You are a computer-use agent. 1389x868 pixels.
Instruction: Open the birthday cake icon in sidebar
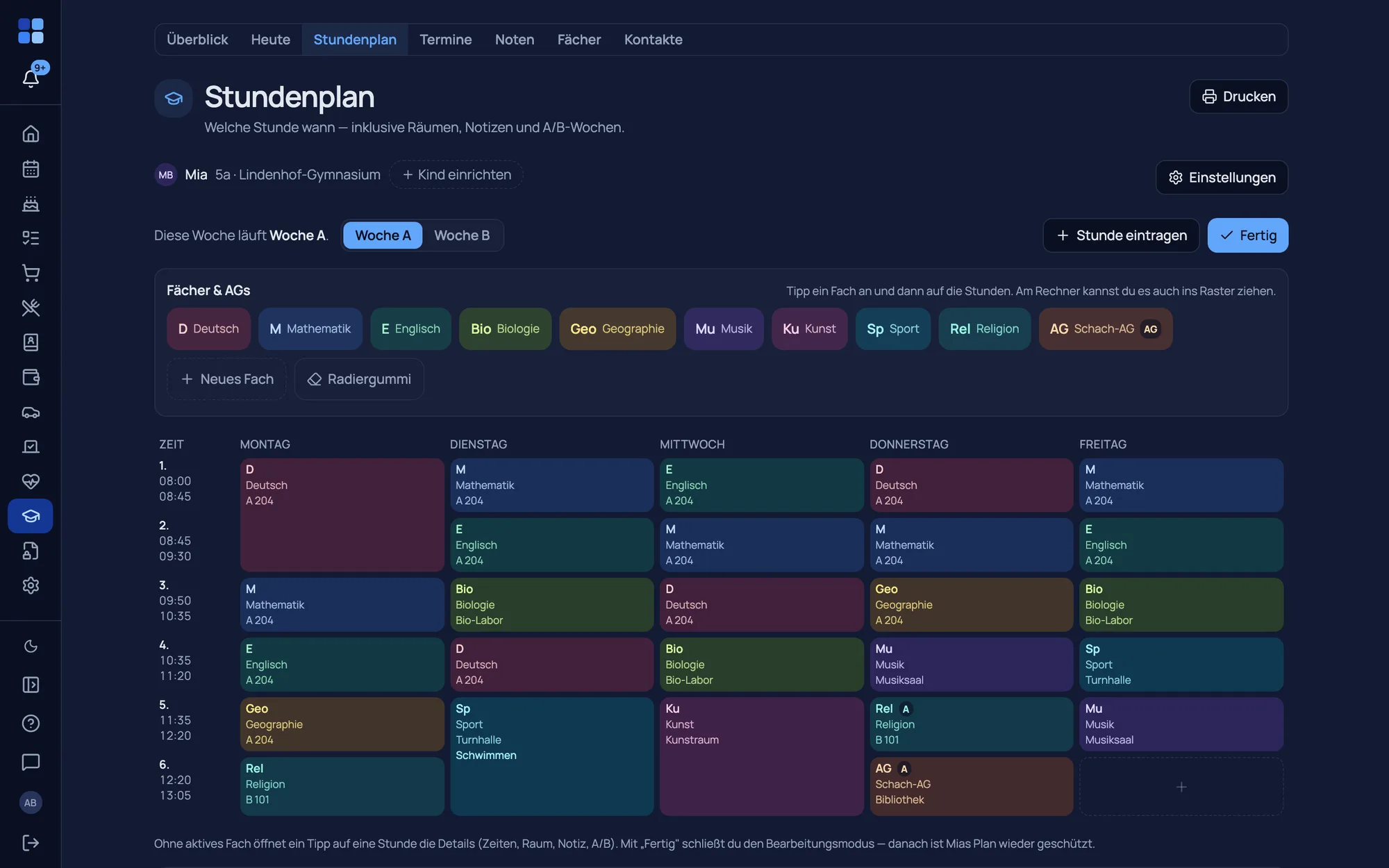(x=31, y=203)
